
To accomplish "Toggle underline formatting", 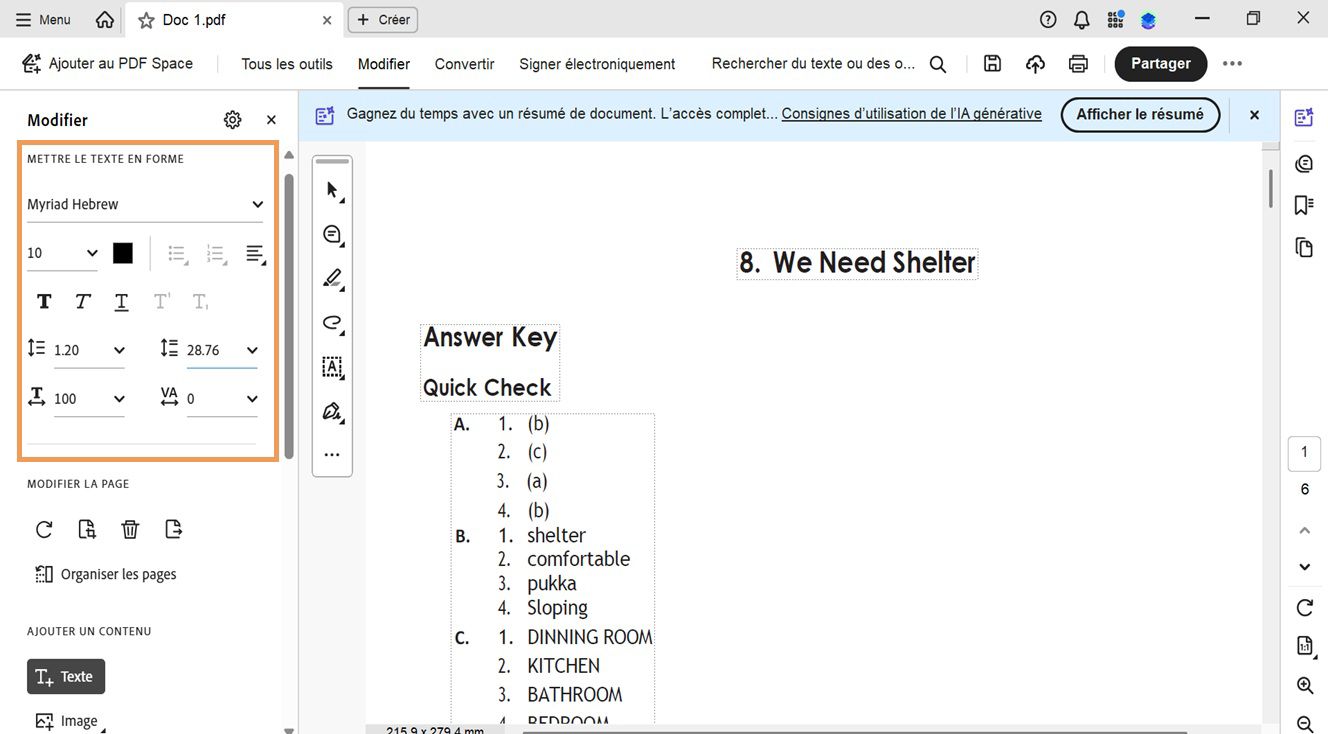I will click(121, 300).
